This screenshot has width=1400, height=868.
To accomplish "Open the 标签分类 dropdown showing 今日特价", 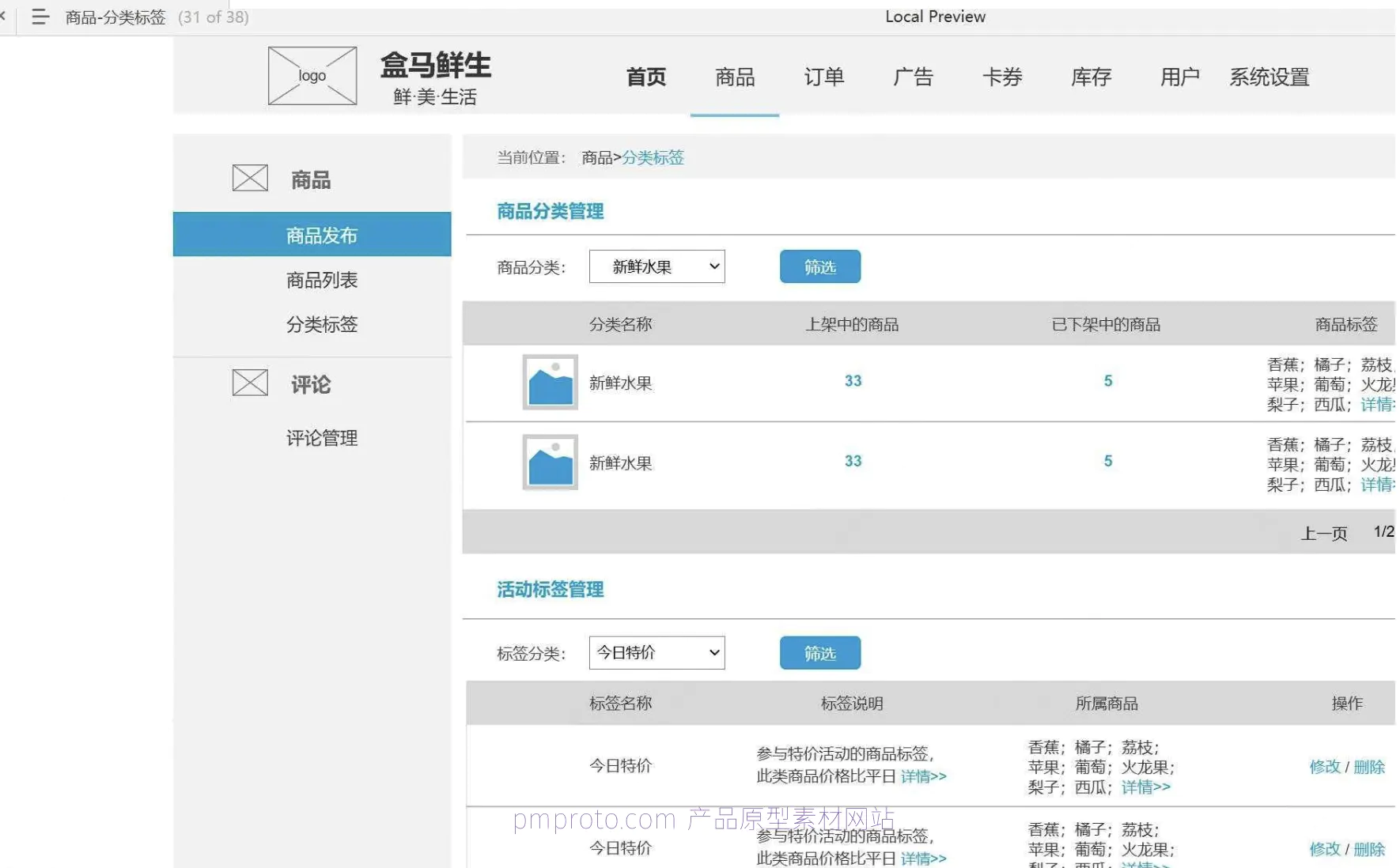I will tap(657, 653).
